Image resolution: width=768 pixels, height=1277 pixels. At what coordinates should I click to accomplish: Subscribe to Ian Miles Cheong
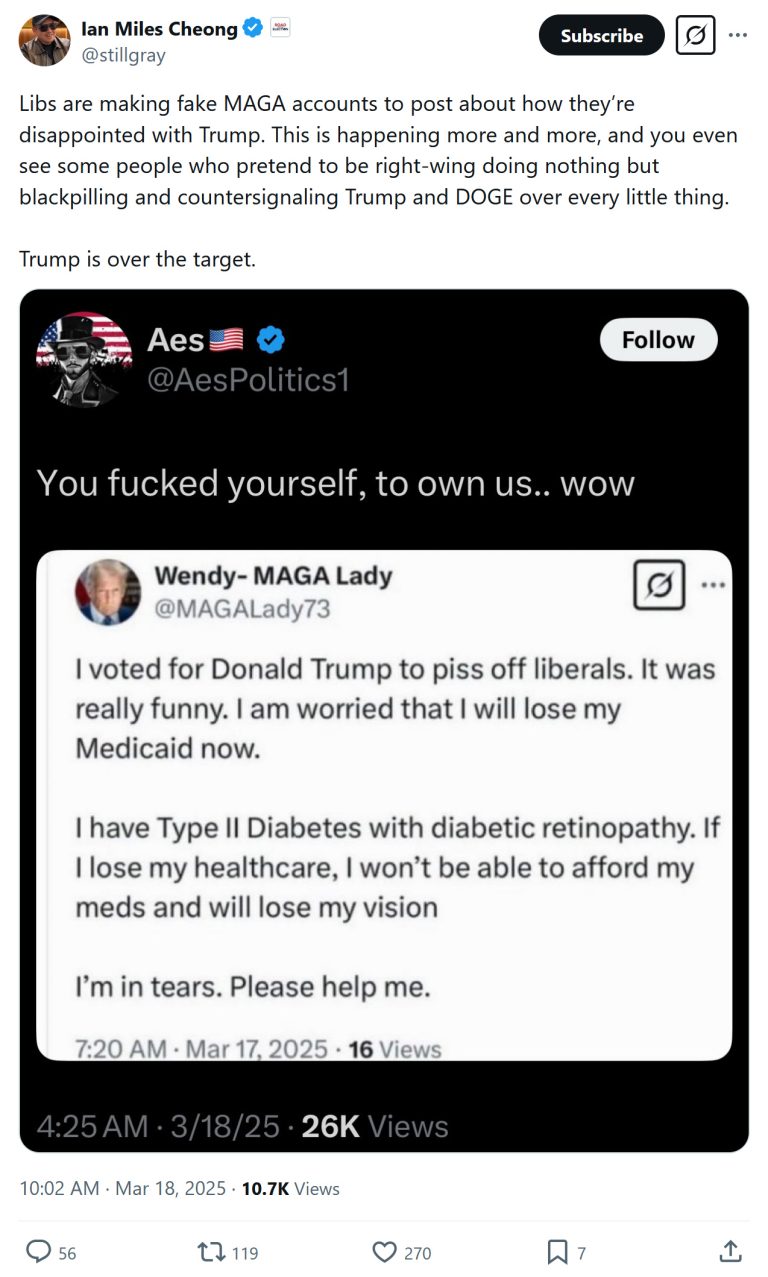[x=601, y=35]
